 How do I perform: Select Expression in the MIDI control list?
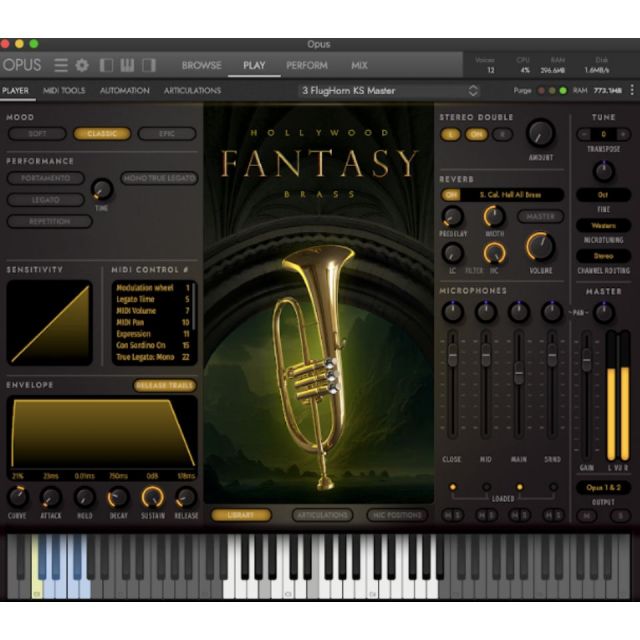click(153, 334)
